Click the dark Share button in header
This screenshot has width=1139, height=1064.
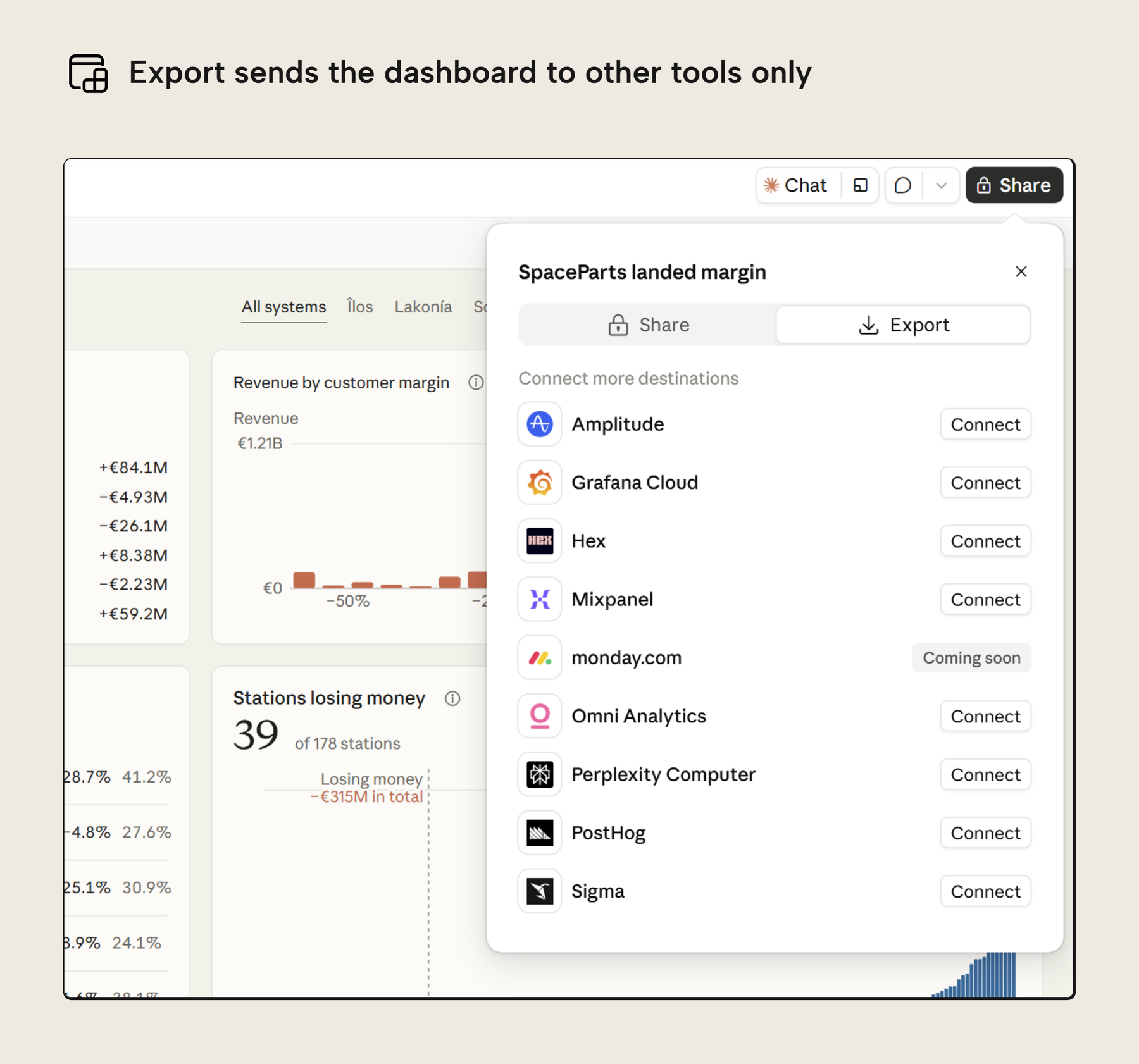1014,185
